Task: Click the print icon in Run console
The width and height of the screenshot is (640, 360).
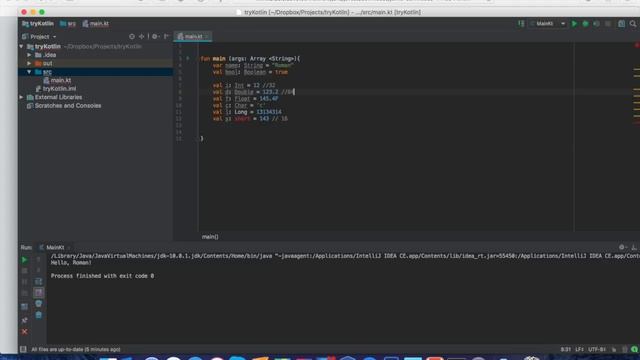Action: (38, 304)
